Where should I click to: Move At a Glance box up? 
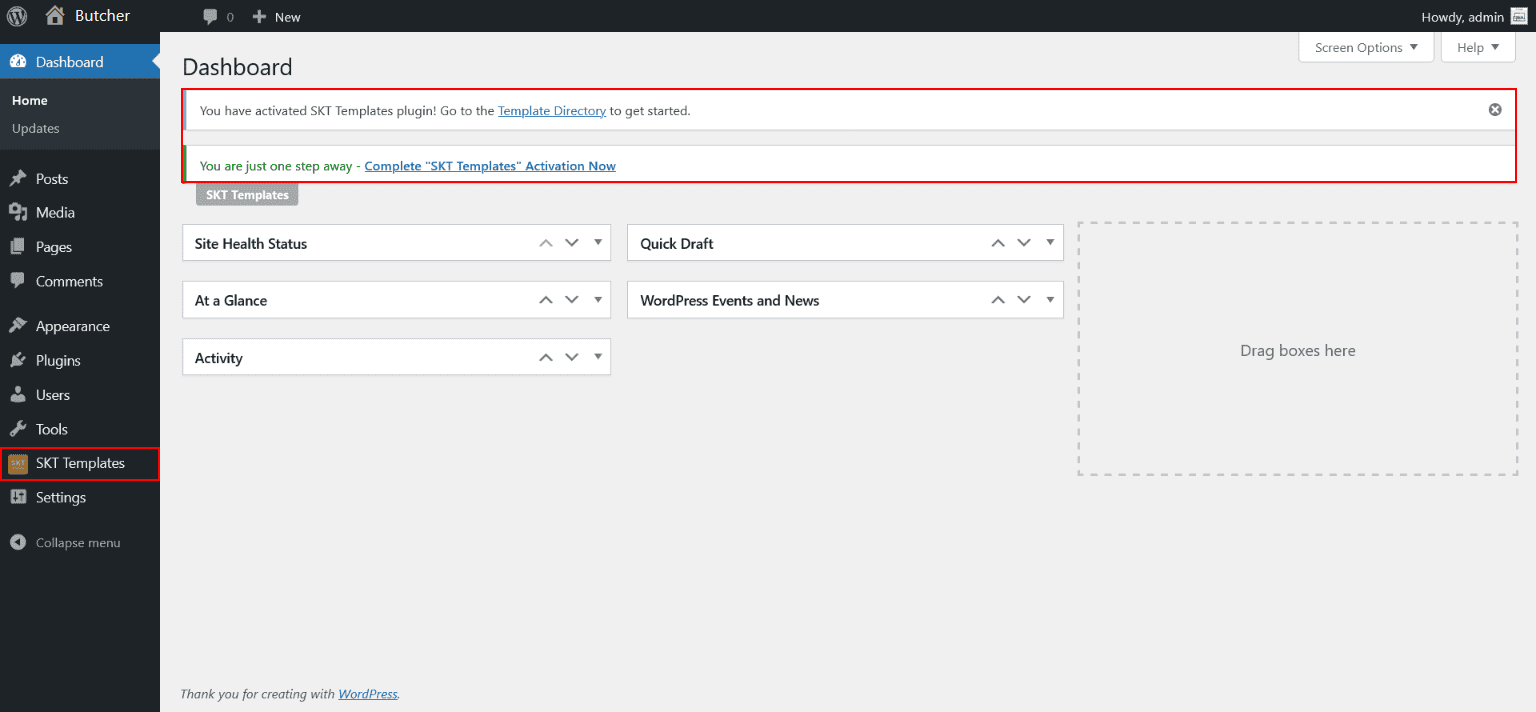[546, 300]
